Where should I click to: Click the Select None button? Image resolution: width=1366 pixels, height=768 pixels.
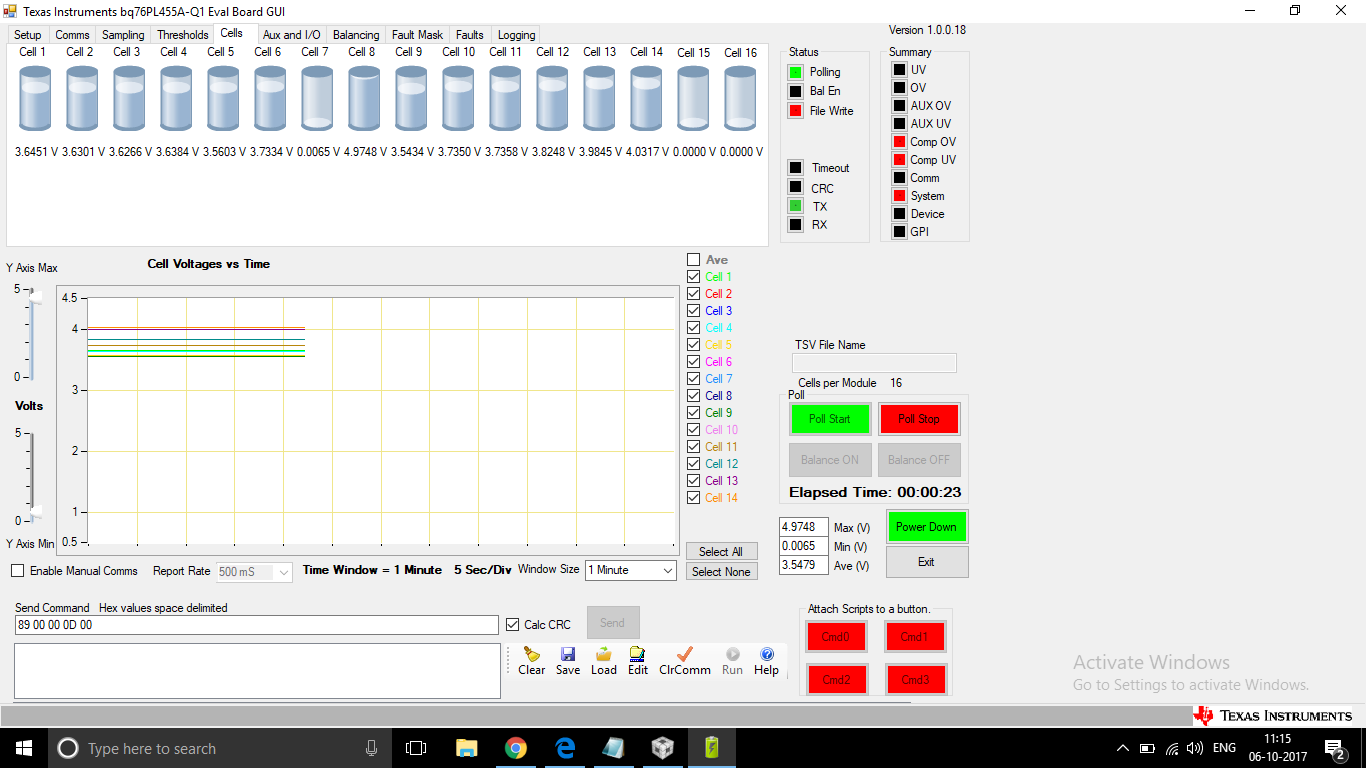721,572
